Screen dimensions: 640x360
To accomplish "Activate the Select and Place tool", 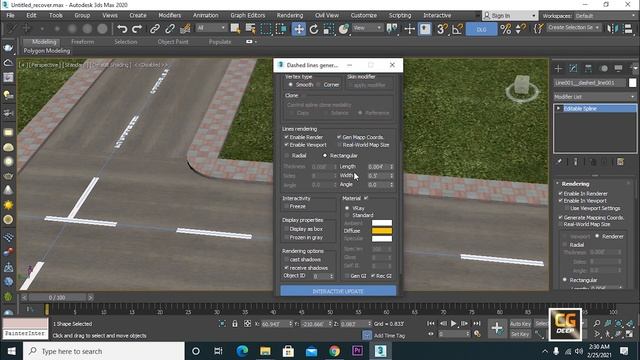I will [344, 29].
